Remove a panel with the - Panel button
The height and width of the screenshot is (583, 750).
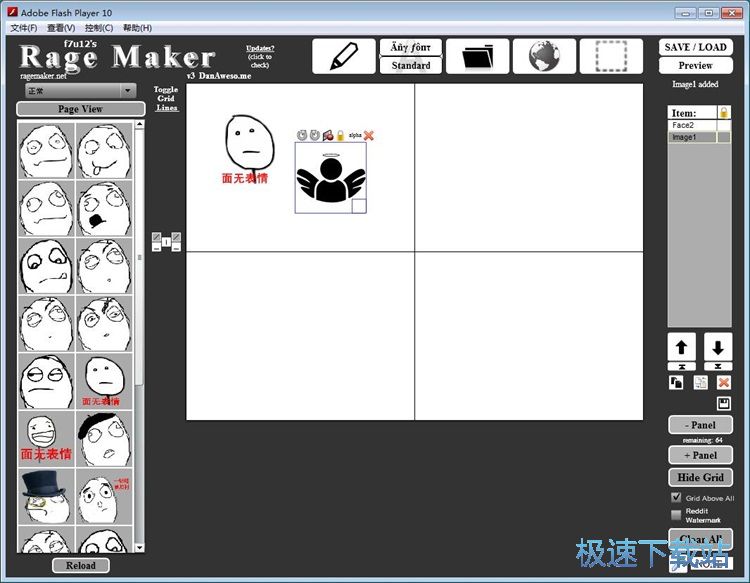click(x=700, y=425)
